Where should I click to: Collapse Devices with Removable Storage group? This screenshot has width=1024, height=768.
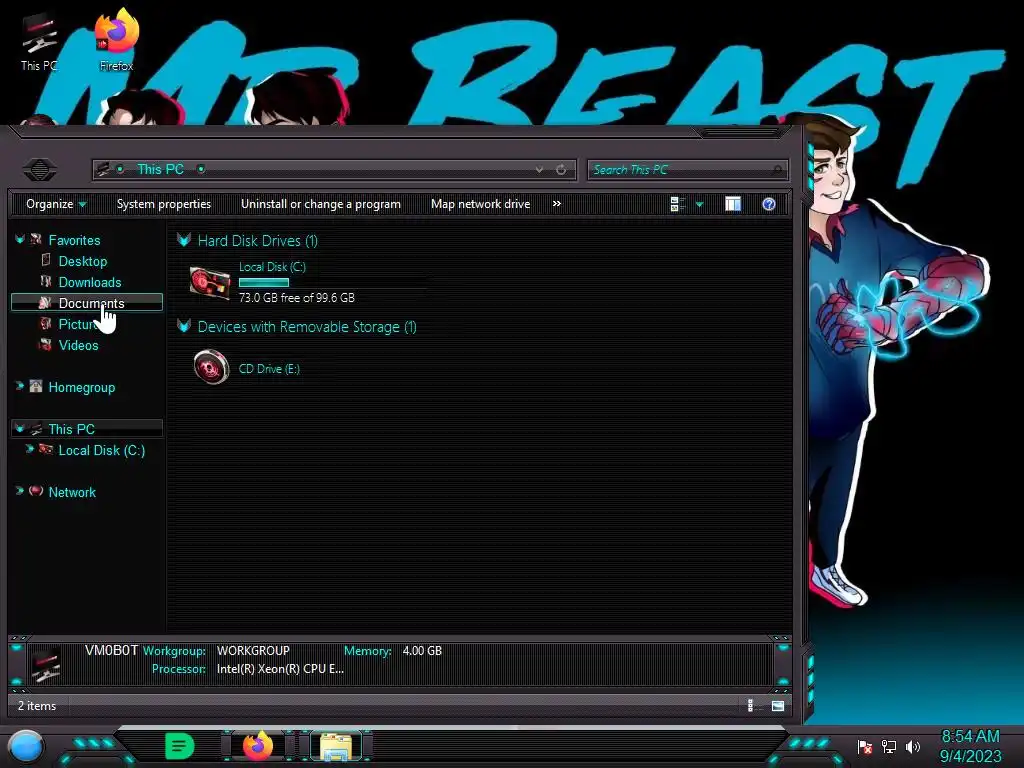(184, 326)
